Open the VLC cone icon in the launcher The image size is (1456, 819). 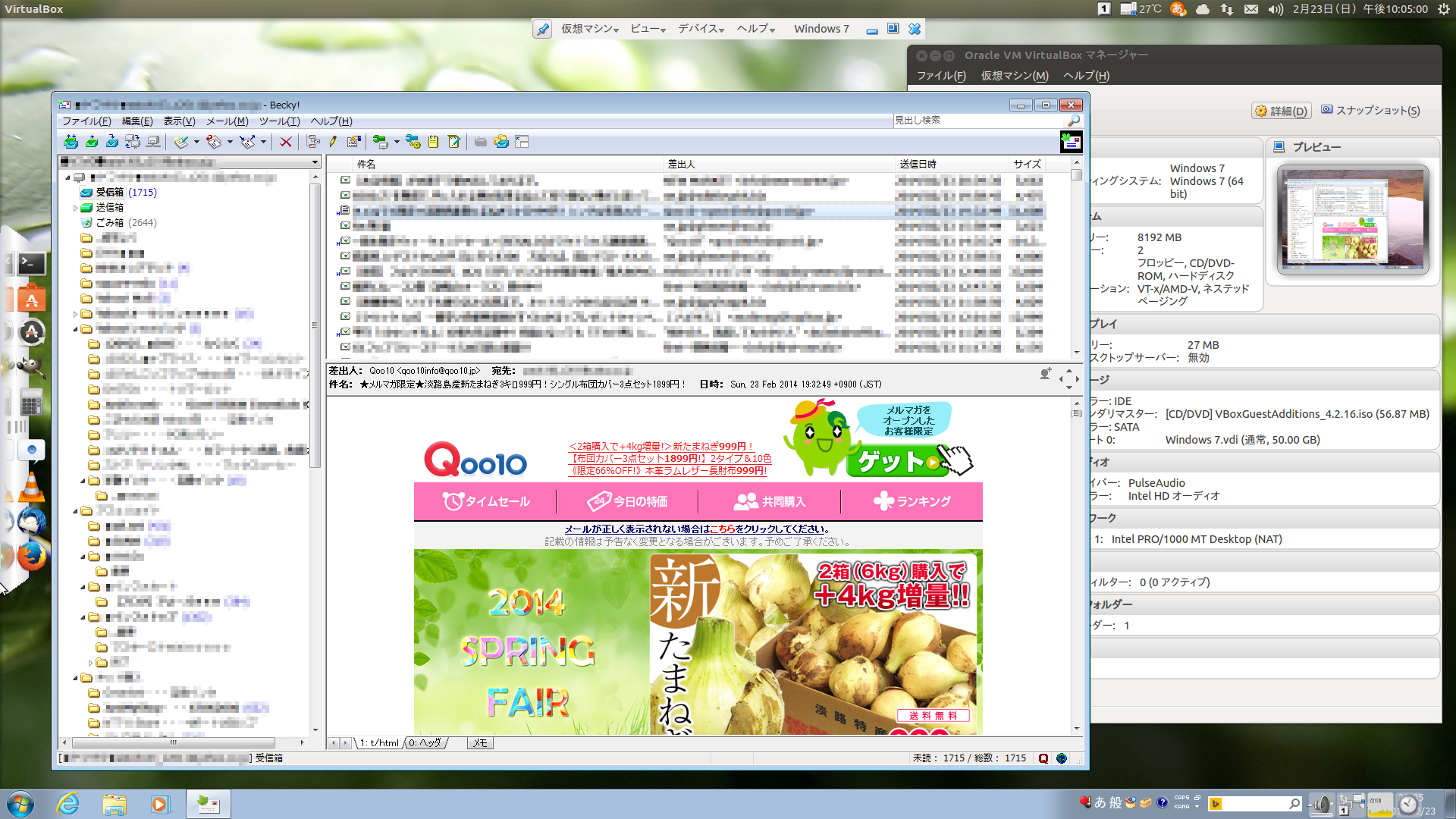(30, 486)
